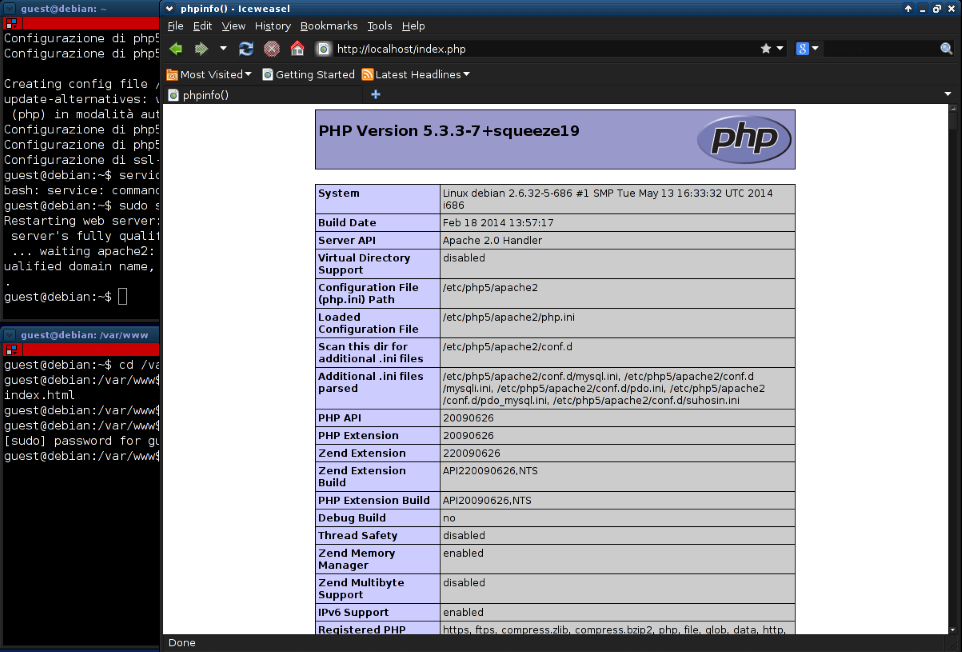Click the 'API220090626,NTS' value

point(490,470)
